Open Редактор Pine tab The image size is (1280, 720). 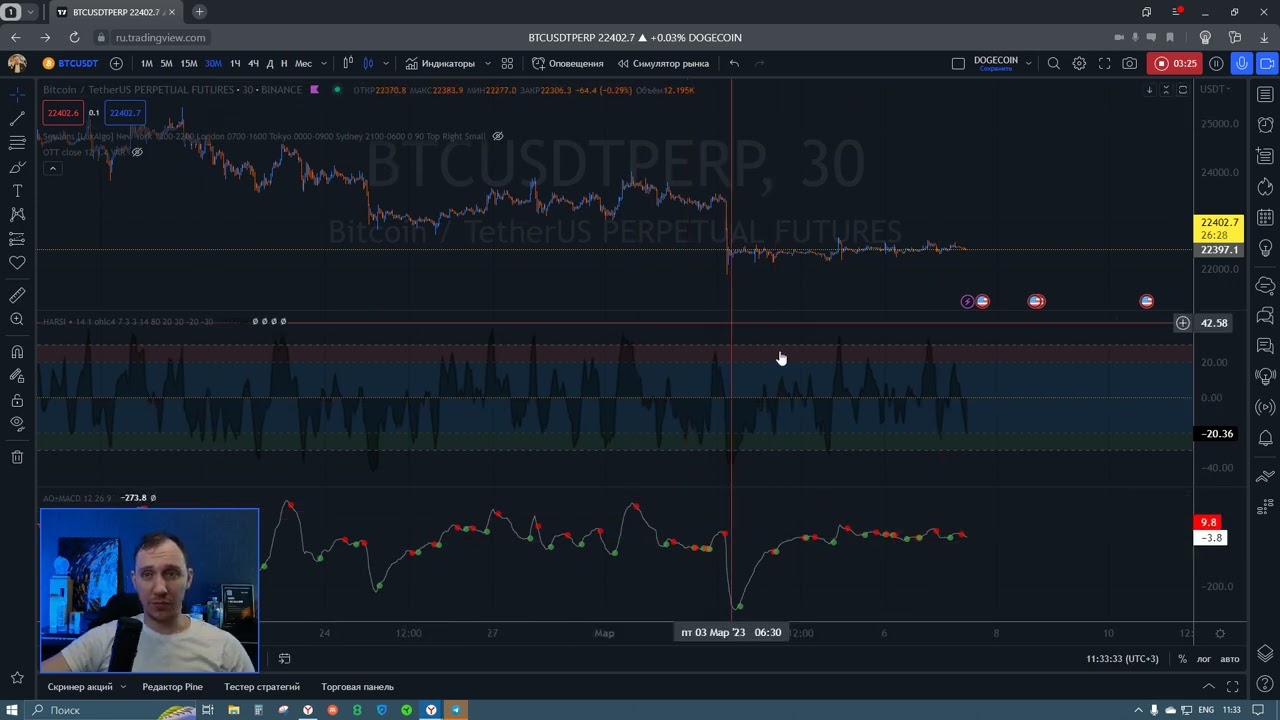coord(172,687)
